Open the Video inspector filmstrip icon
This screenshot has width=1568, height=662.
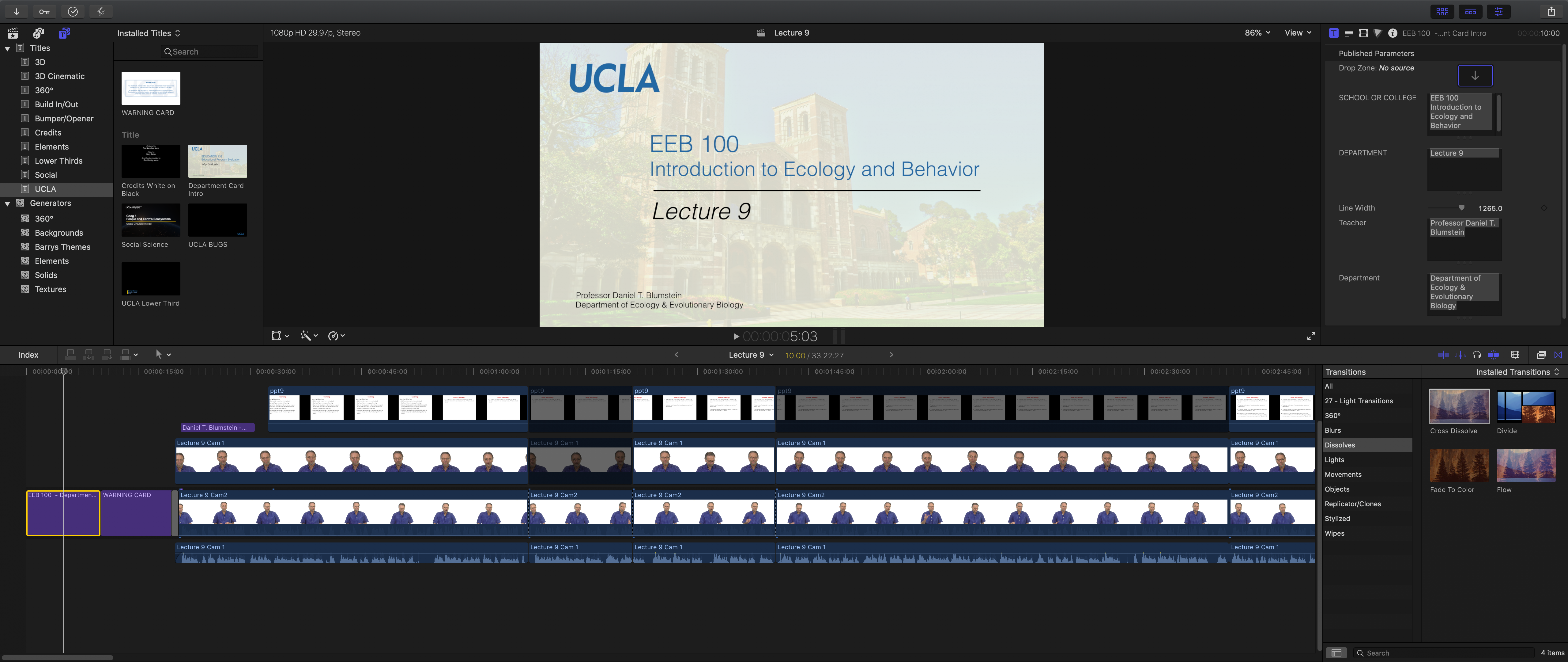point(1363,33)
